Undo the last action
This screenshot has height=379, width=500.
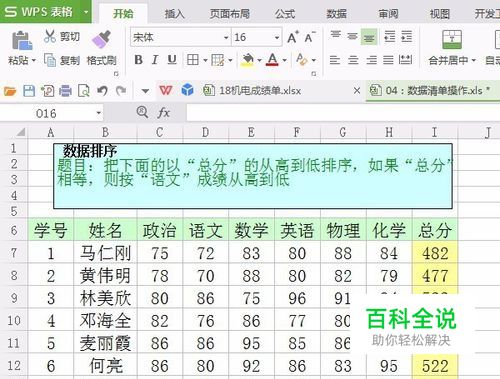[102, 91]
